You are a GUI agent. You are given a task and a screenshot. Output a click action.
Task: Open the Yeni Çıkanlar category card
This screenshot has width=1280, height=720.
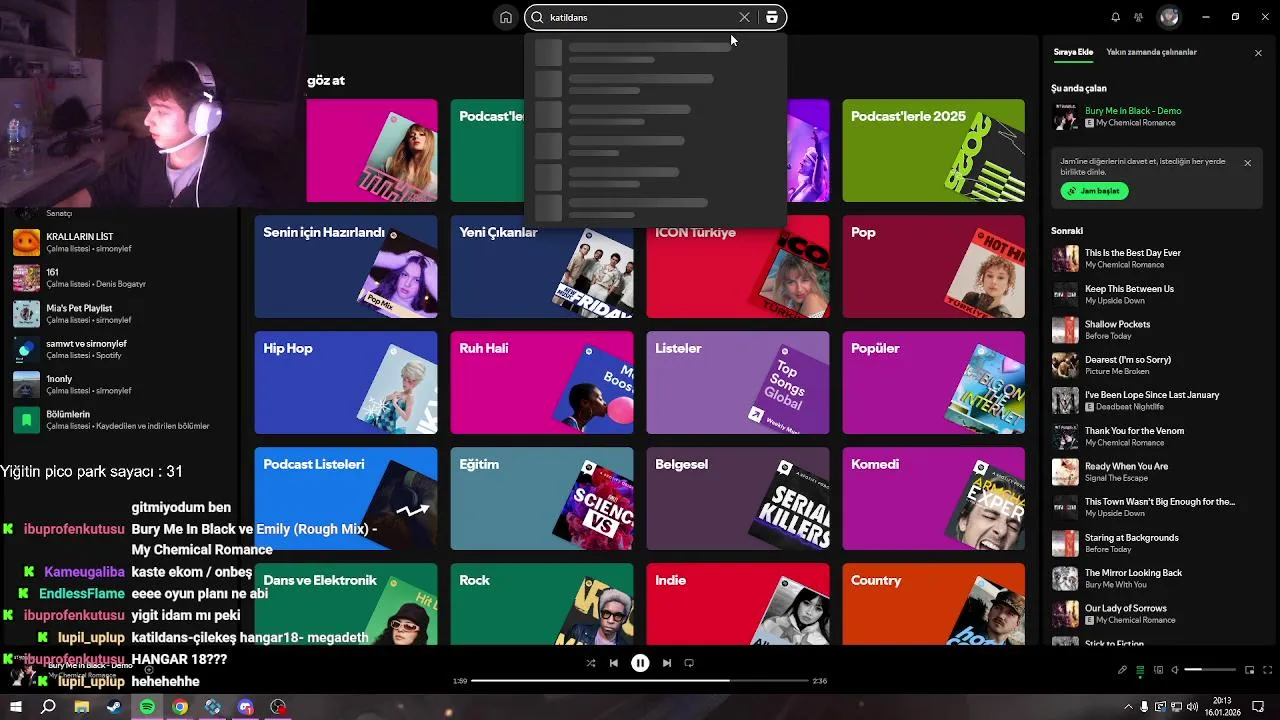[542, 266]
